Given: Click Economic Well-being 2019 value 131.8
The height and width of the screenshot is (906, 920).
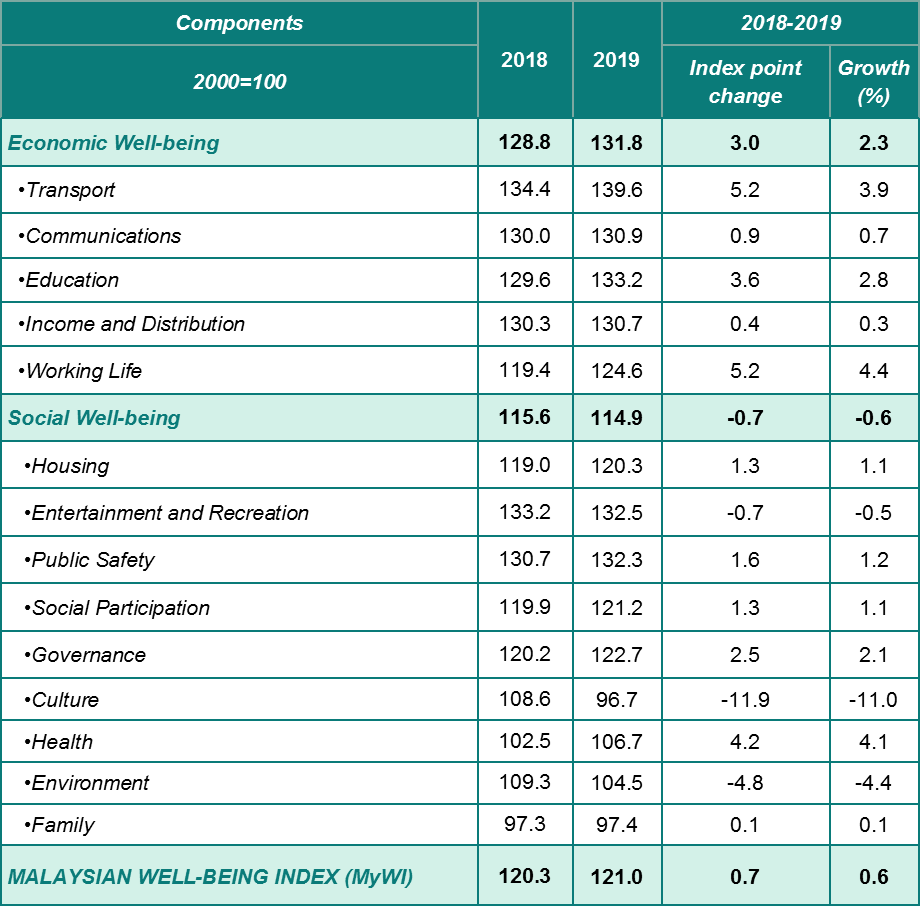Looking at the screenshot, I should [616, 143].
